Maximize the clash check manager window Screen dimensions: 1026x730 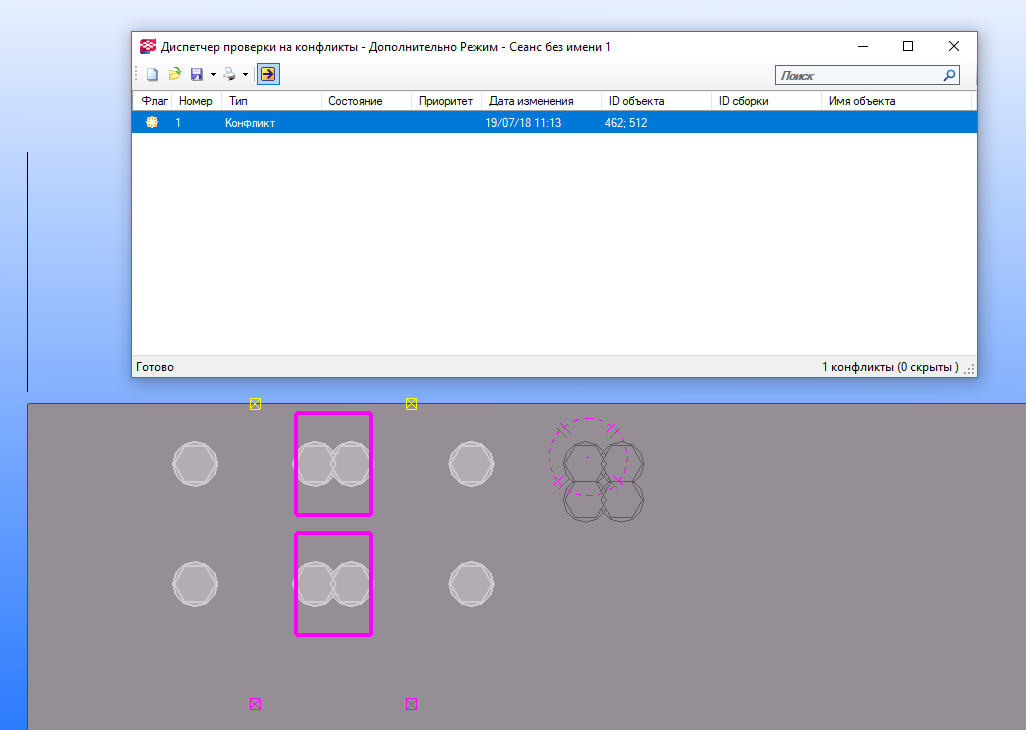[x=908, y=46]
